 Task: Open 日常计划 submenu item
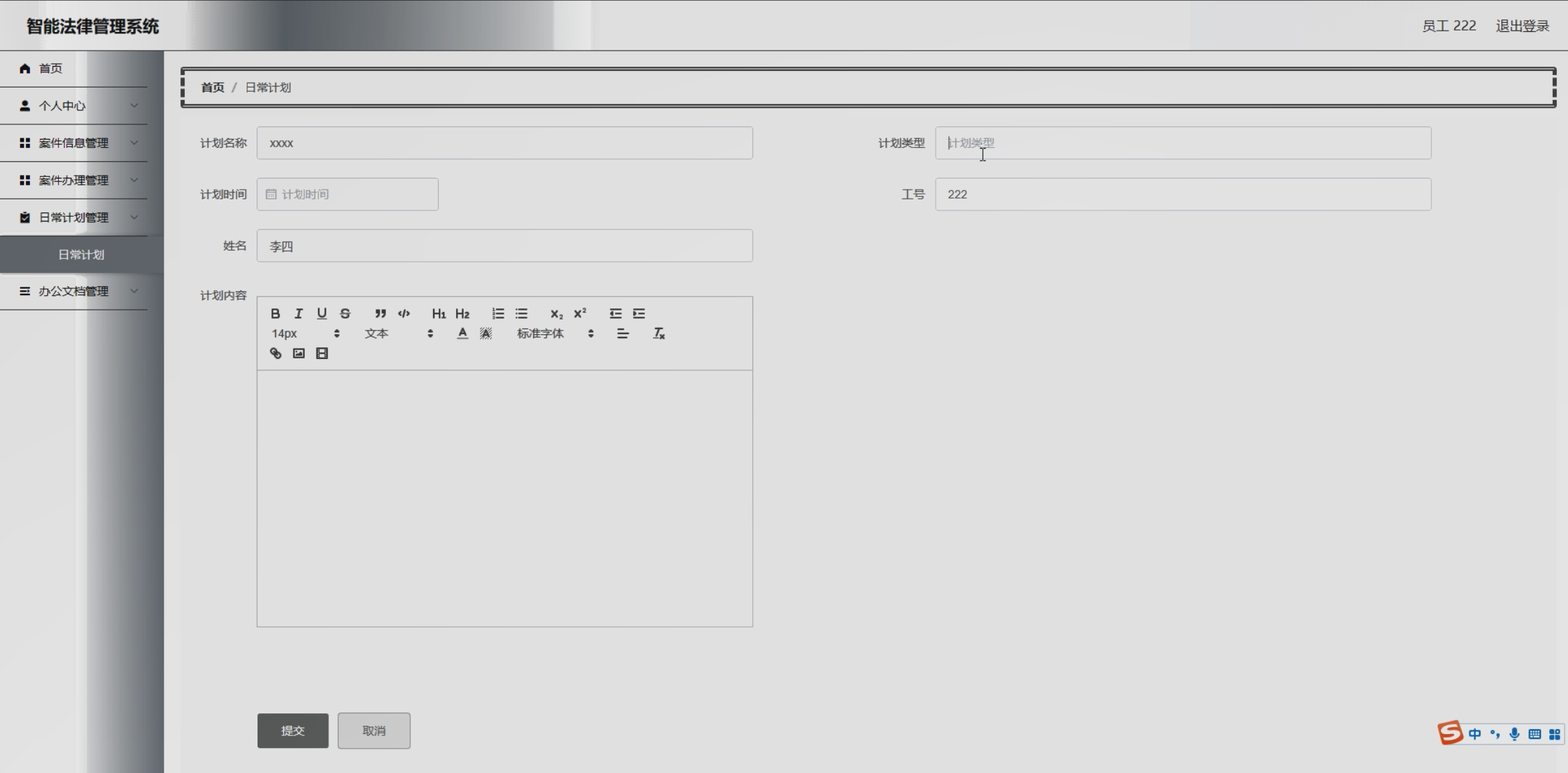[x=81, y=255]
